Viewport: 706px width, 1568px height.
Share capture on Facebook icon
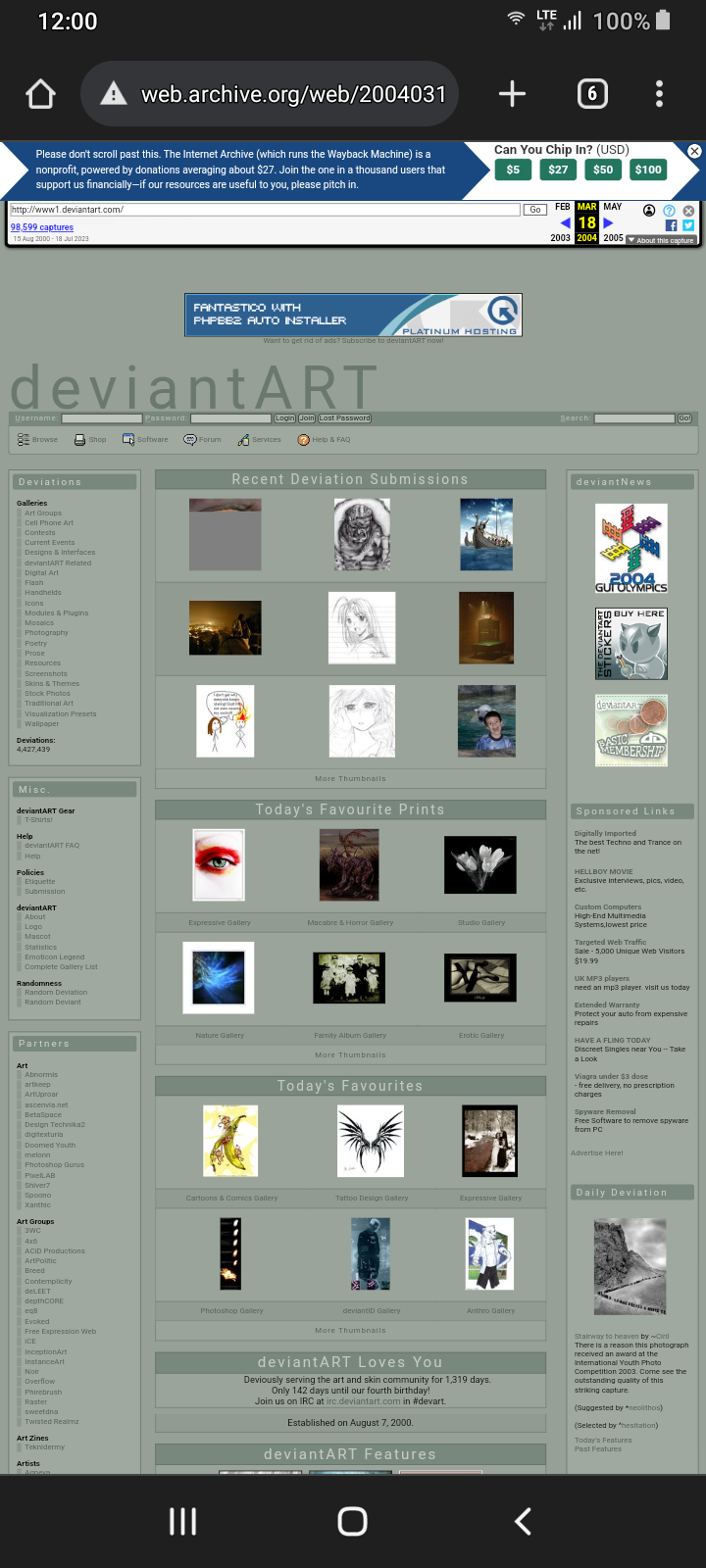[x=672, y=225]
